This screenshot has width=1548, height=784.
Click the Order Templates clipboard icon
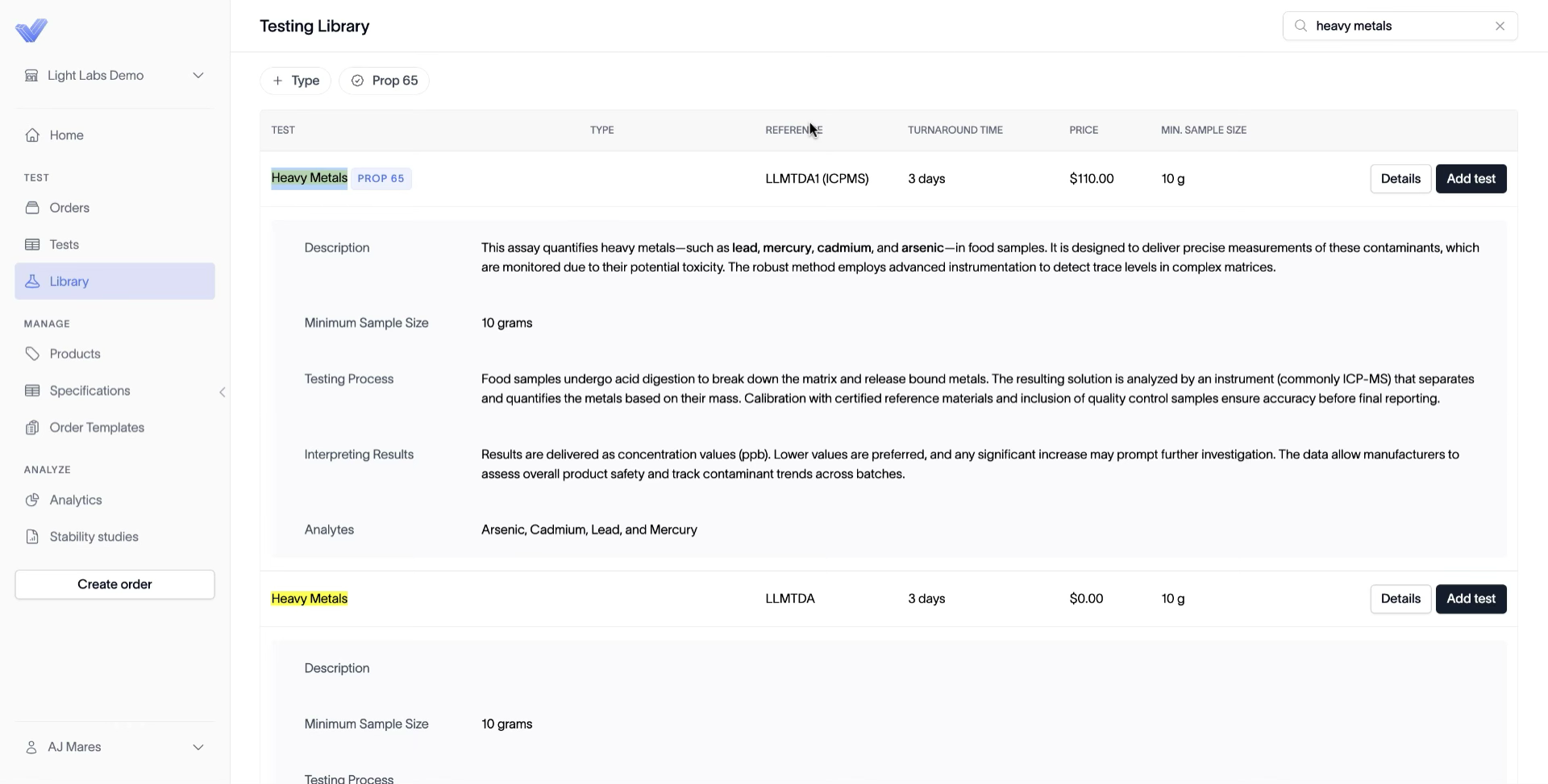coord(32,428)
